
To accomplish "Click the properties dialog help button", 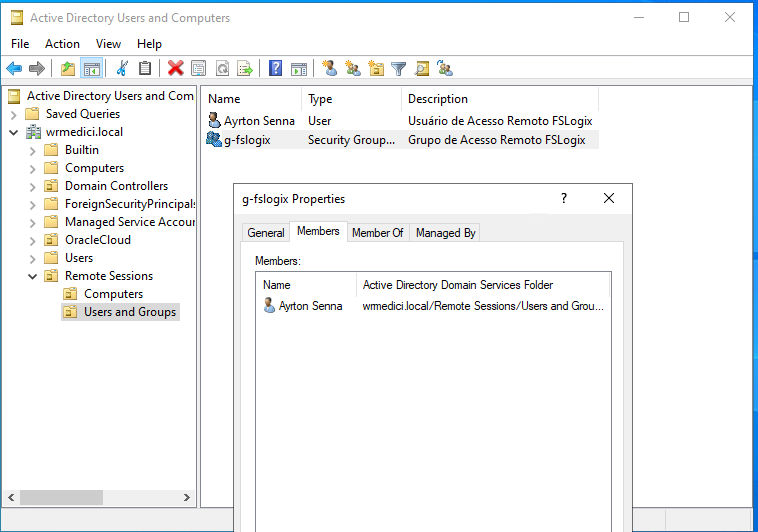I will pos(564,198).
